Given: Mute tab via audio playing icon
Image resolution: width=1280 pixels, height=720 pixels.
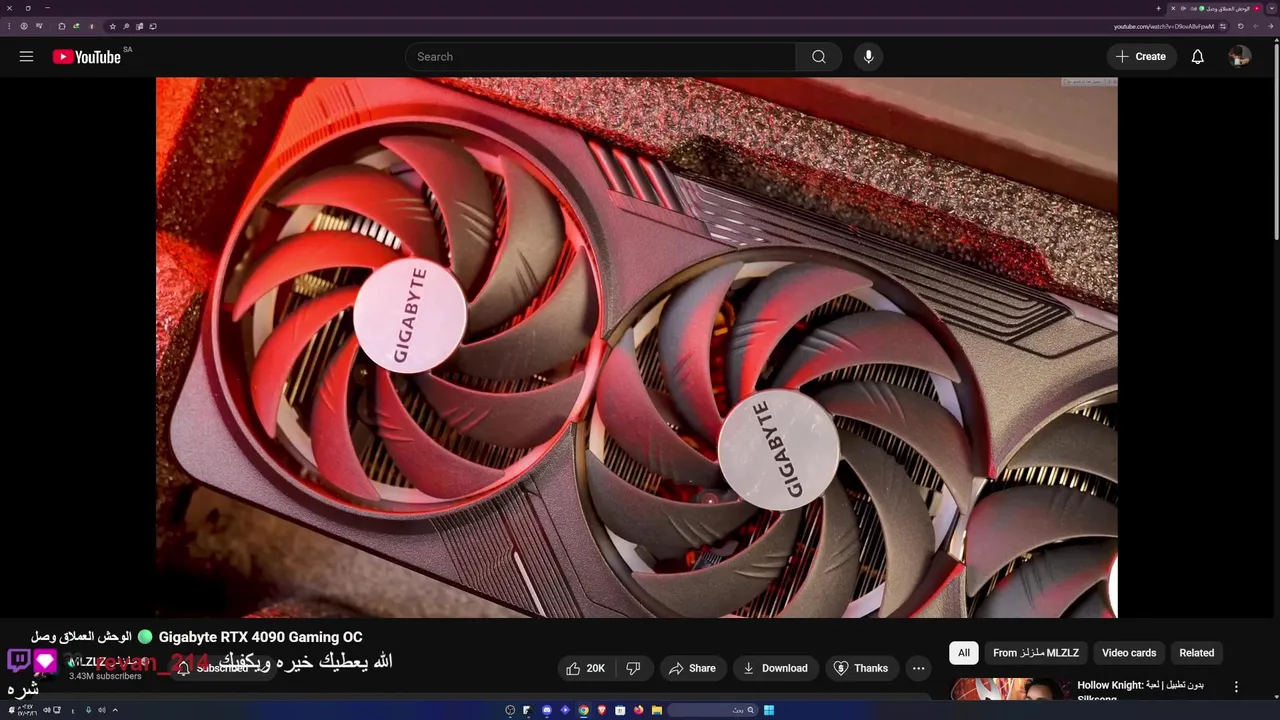Looking at the screenshot, I should [x=1183, y=8].
